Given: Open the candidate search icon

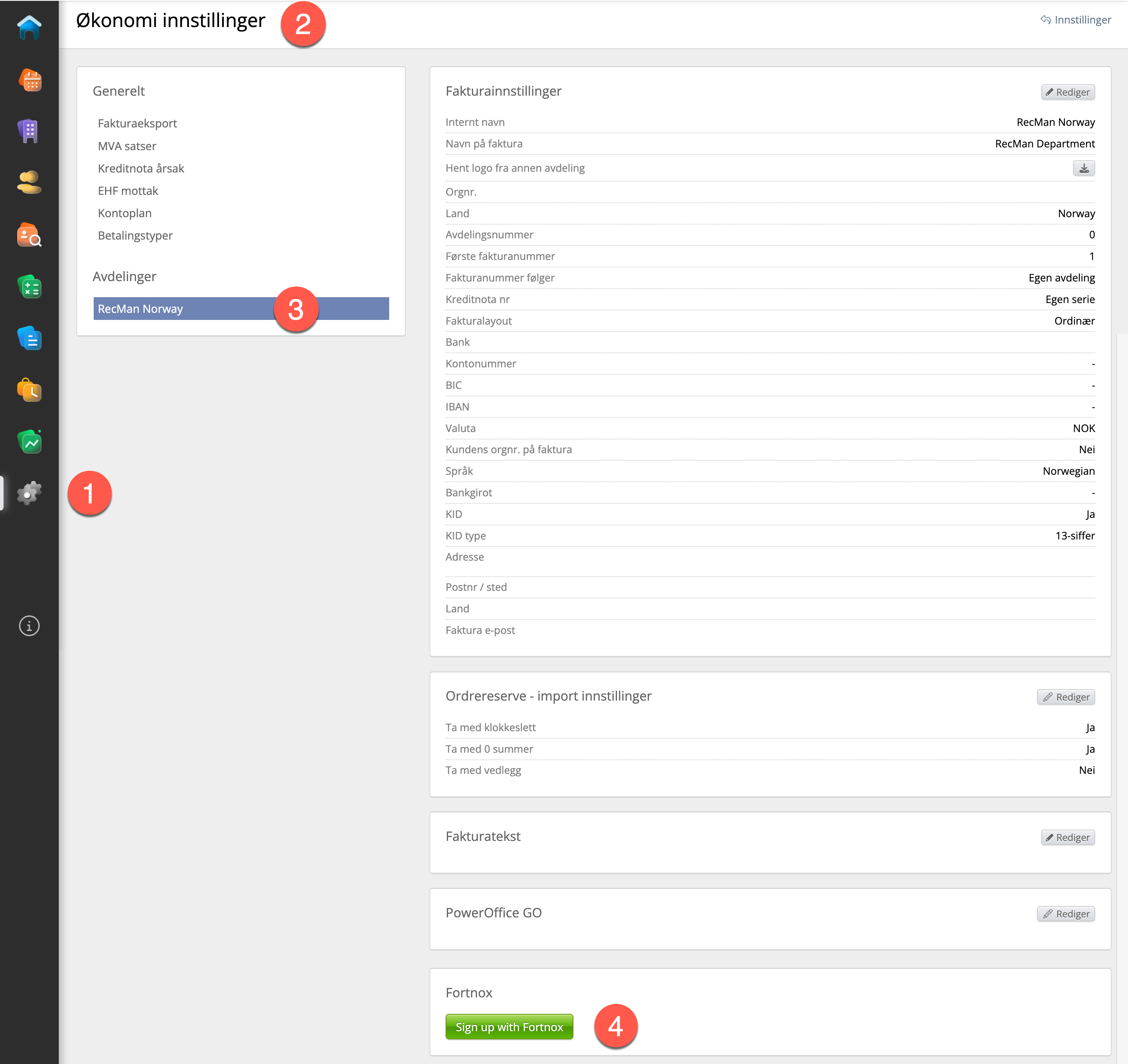Looking at the screenshot, I should pyautogui.click(x=29, y=235).
